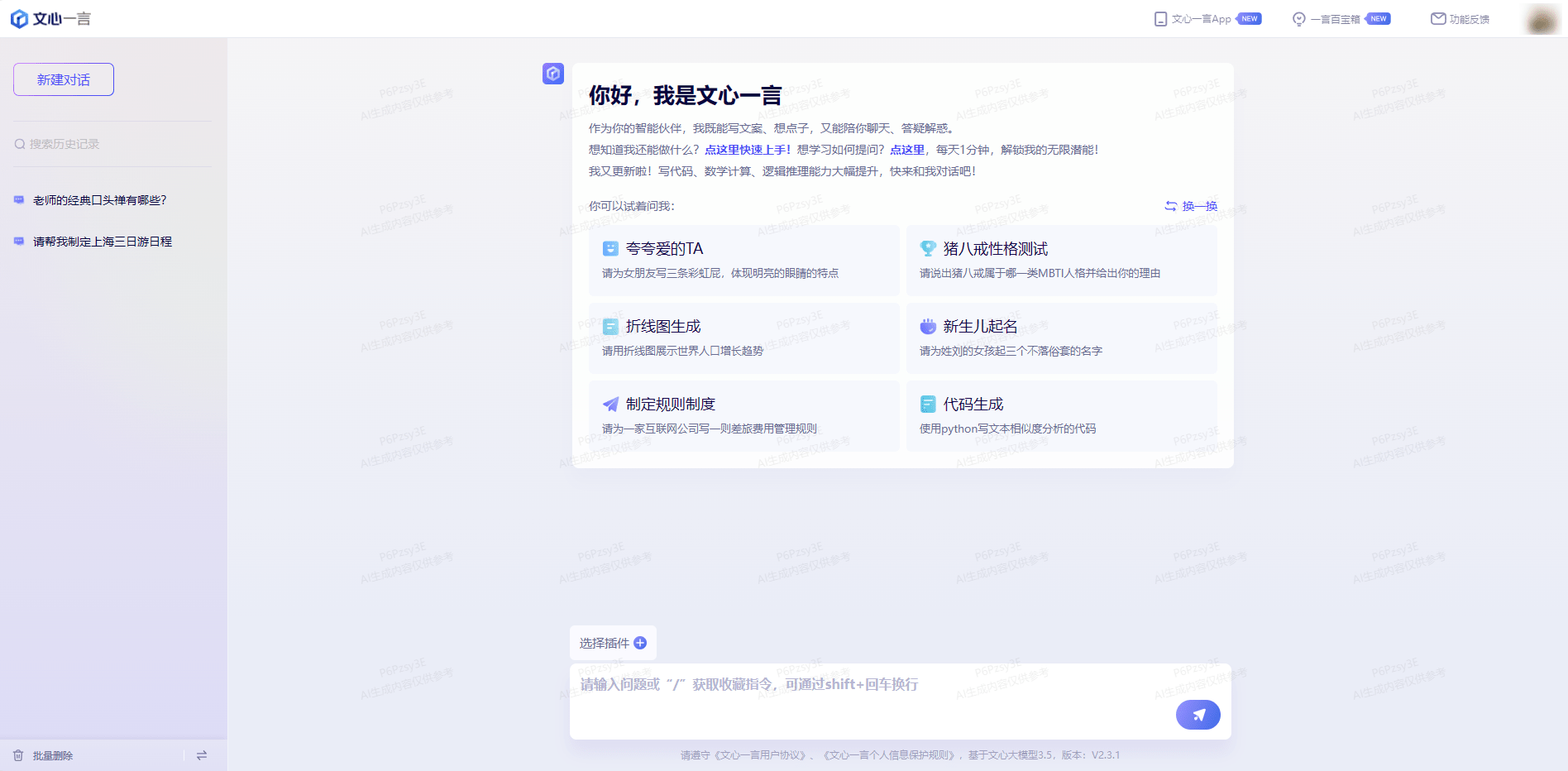Select the 代码生成 prompt card
Screen dimensions: 1568x771
[x=1062, y=416]
